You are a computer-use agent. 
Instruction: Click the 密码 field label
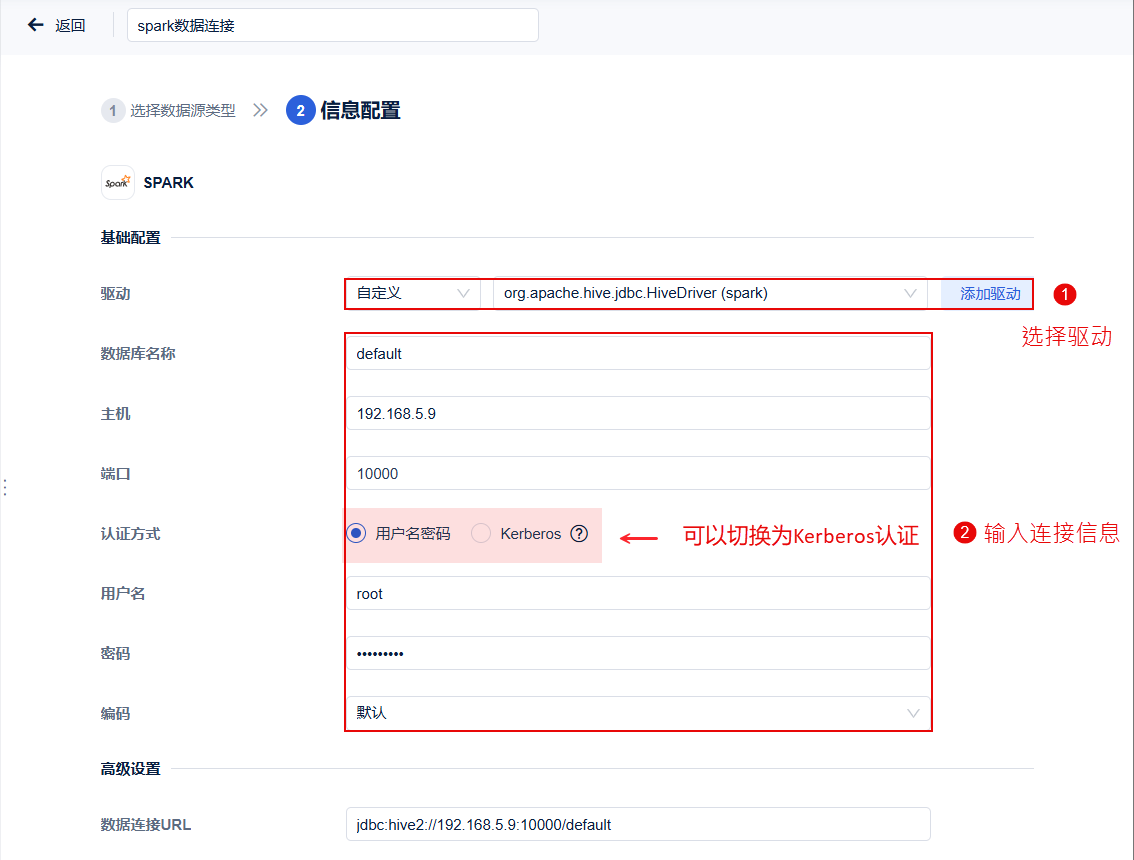(x=116, y=654)
